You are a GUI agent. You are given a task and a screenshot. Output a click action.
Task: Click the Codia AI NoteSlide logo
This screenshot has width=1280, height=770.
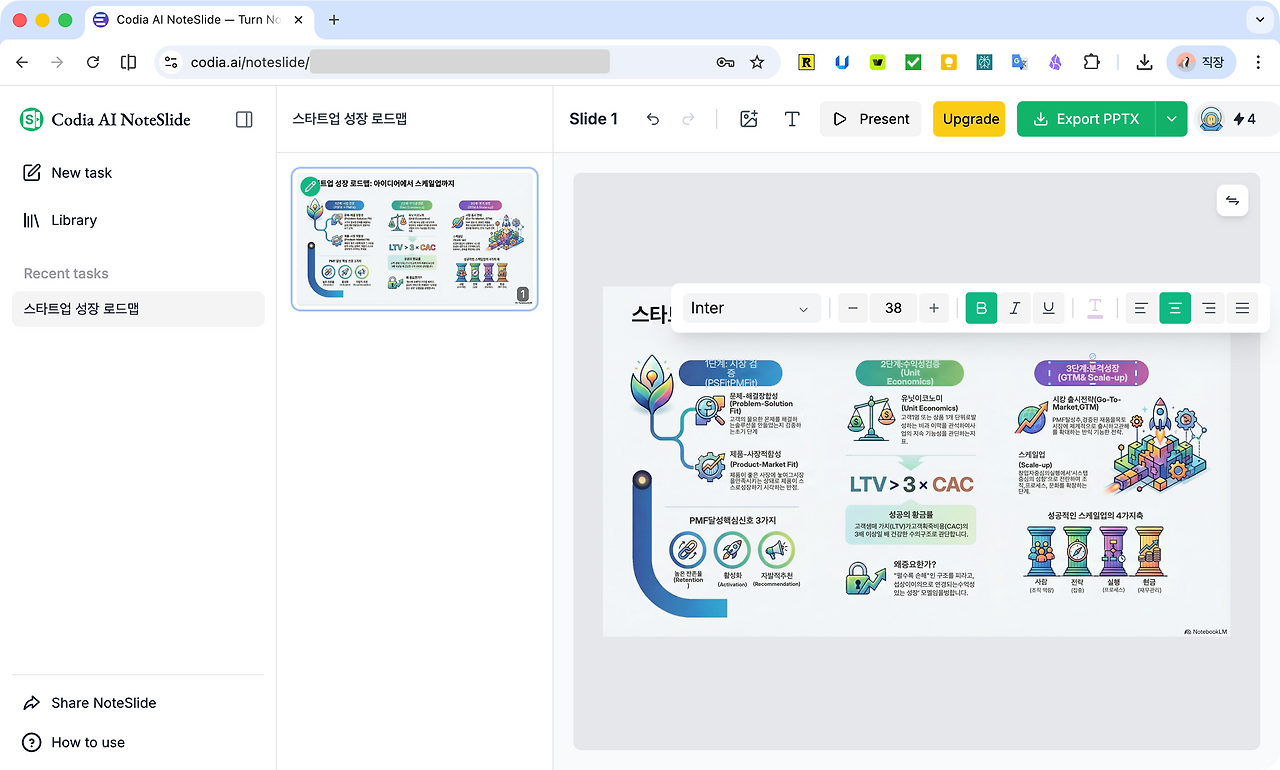[x=105, y=119]
